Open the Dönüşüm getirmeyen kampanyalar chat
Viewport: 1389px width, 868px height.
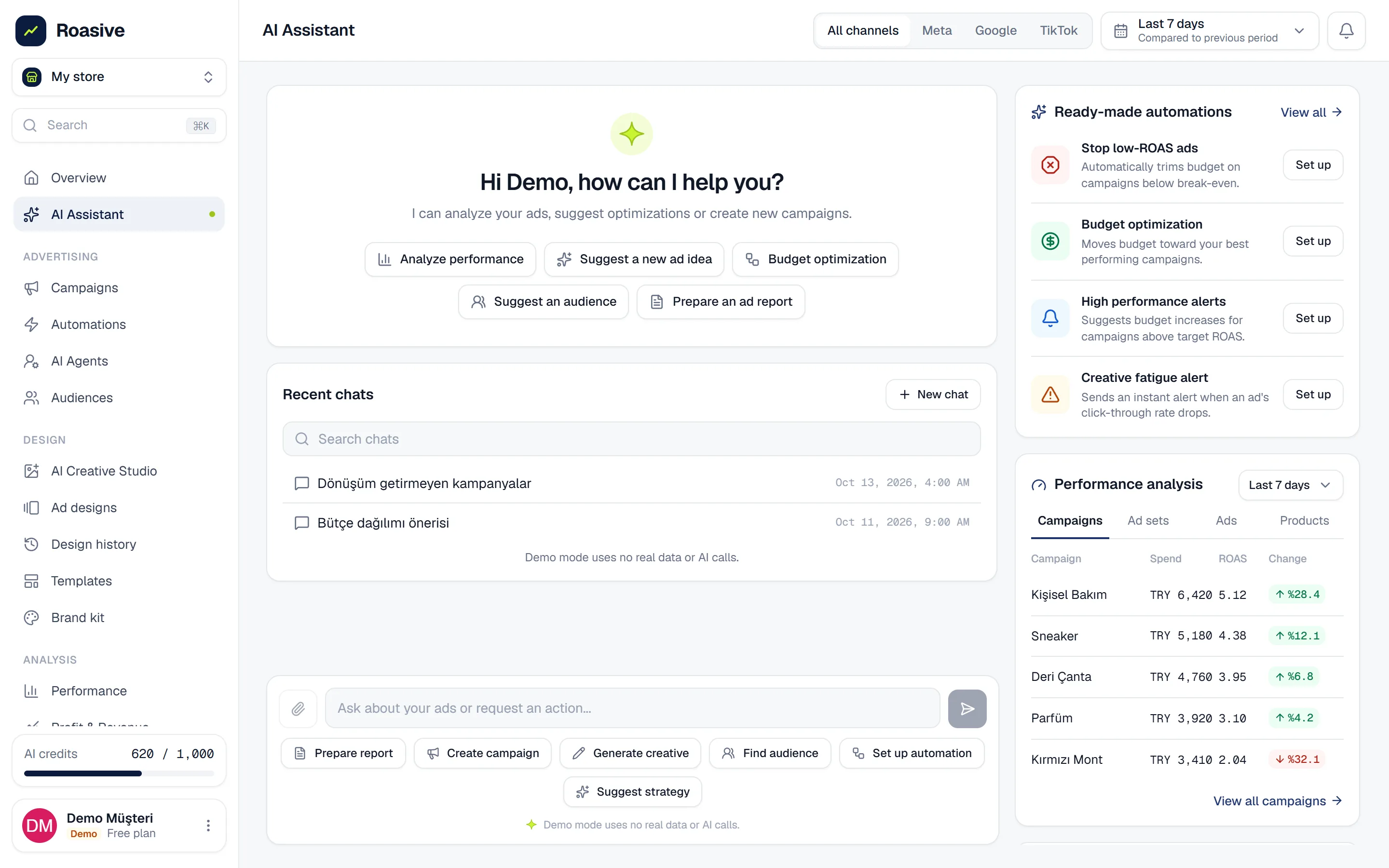[631, 483]
